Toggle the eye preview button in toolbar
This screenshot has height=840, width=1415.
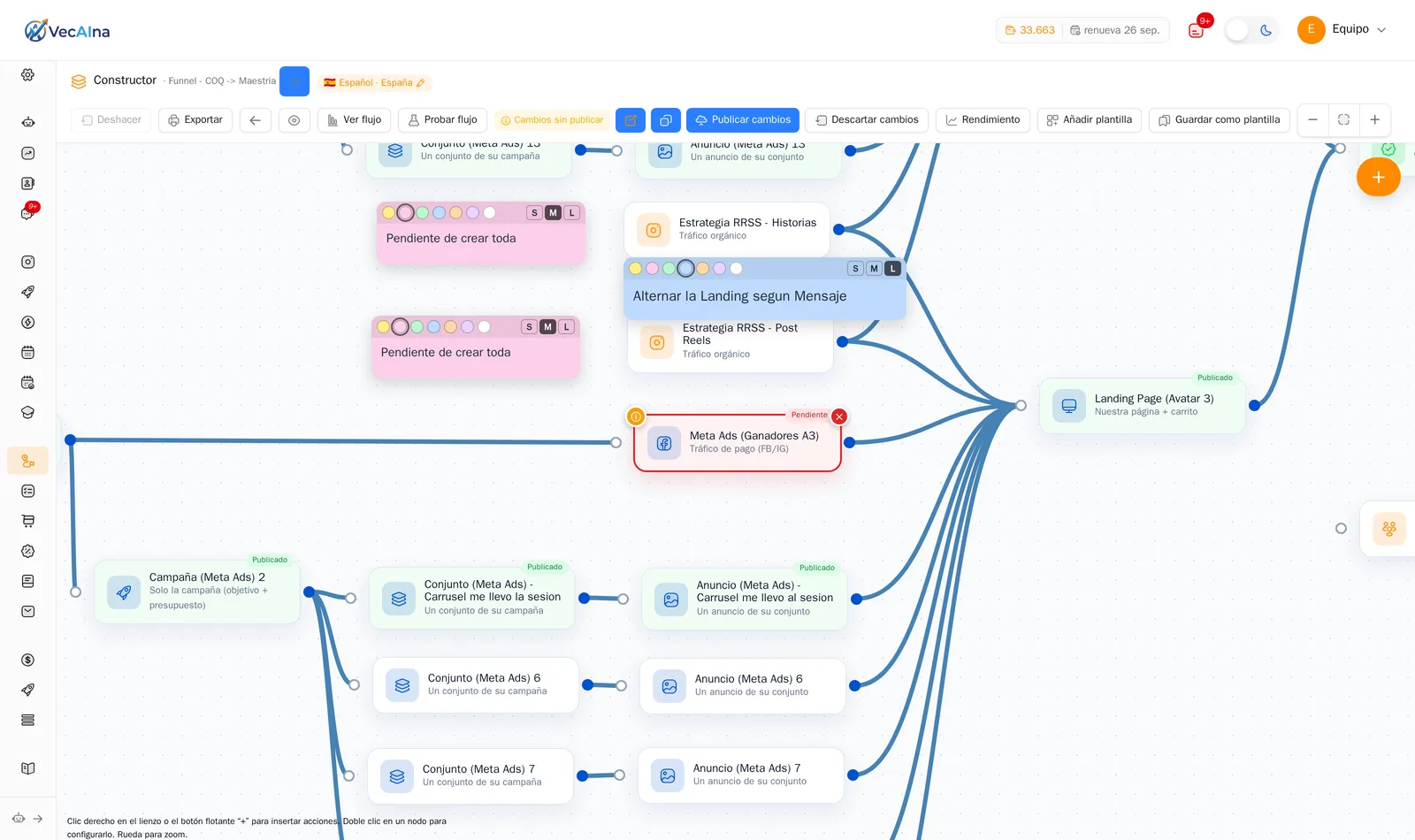(x=294, y=120)
